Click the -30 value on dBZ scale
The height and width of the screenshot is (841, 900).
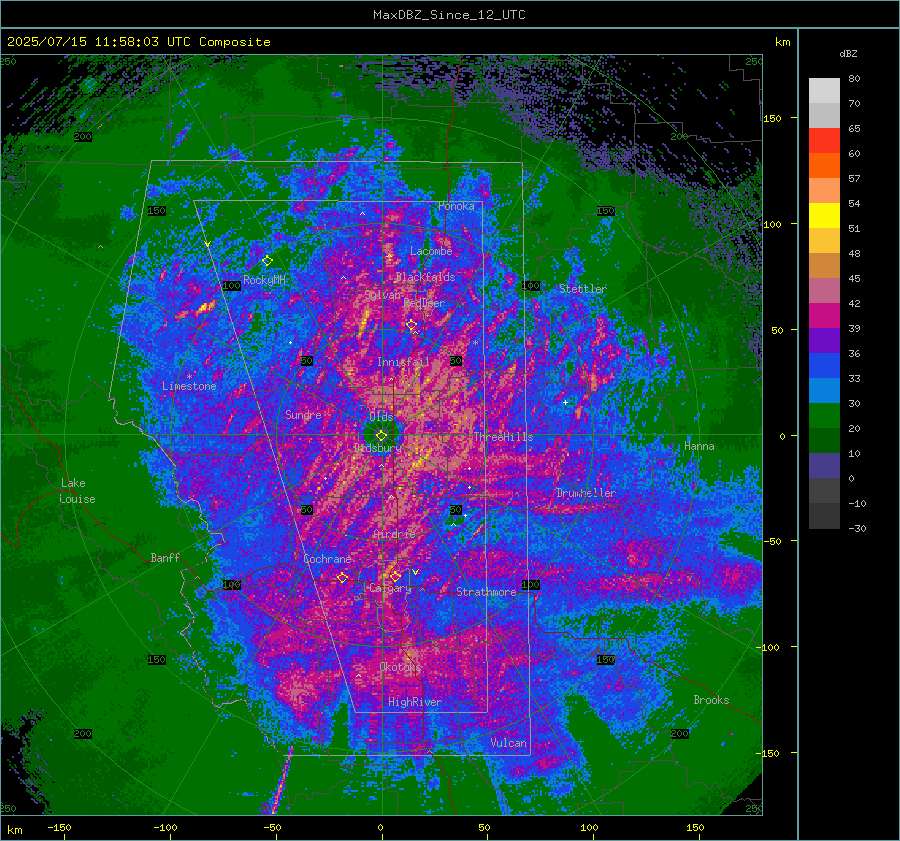(857, 529)
